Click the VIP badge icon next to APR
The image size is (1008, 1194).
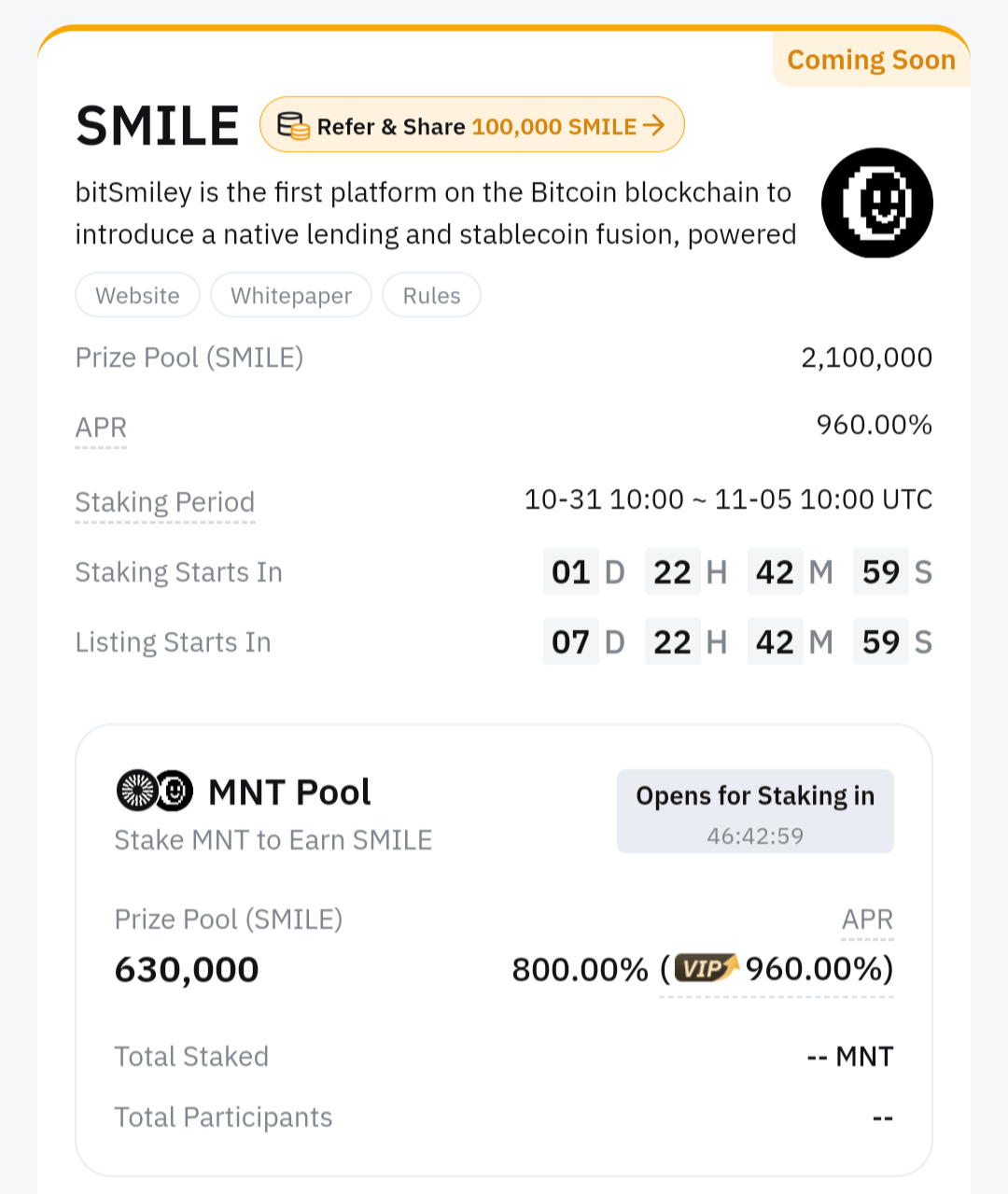707,968
